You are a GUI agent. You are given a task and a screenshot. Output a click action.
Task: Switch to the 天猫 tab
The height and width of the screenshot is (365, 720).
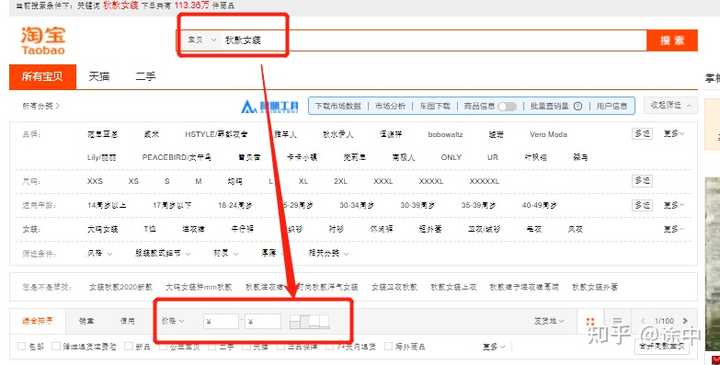[99, 76]
